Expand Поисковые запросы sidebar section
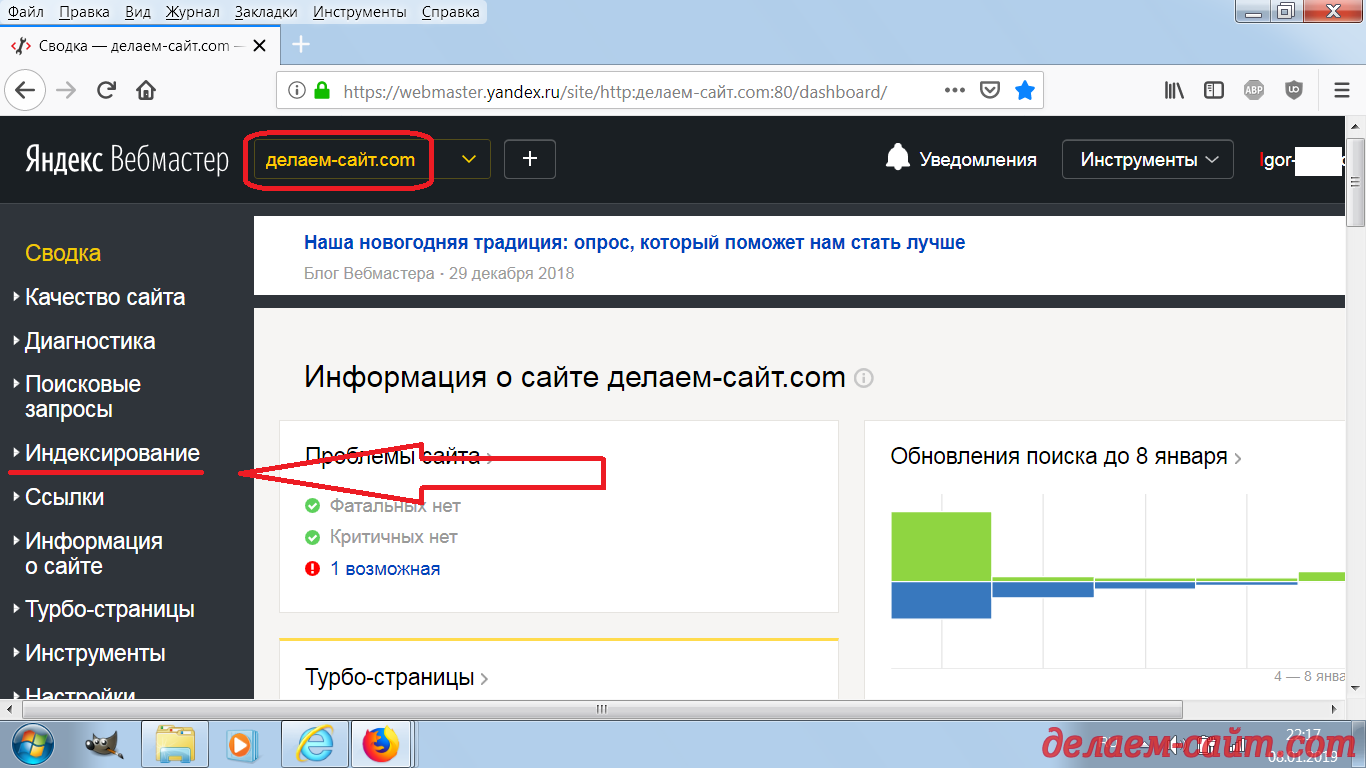The width and height of the screenshot is (1366, 768). click(83, 397)
